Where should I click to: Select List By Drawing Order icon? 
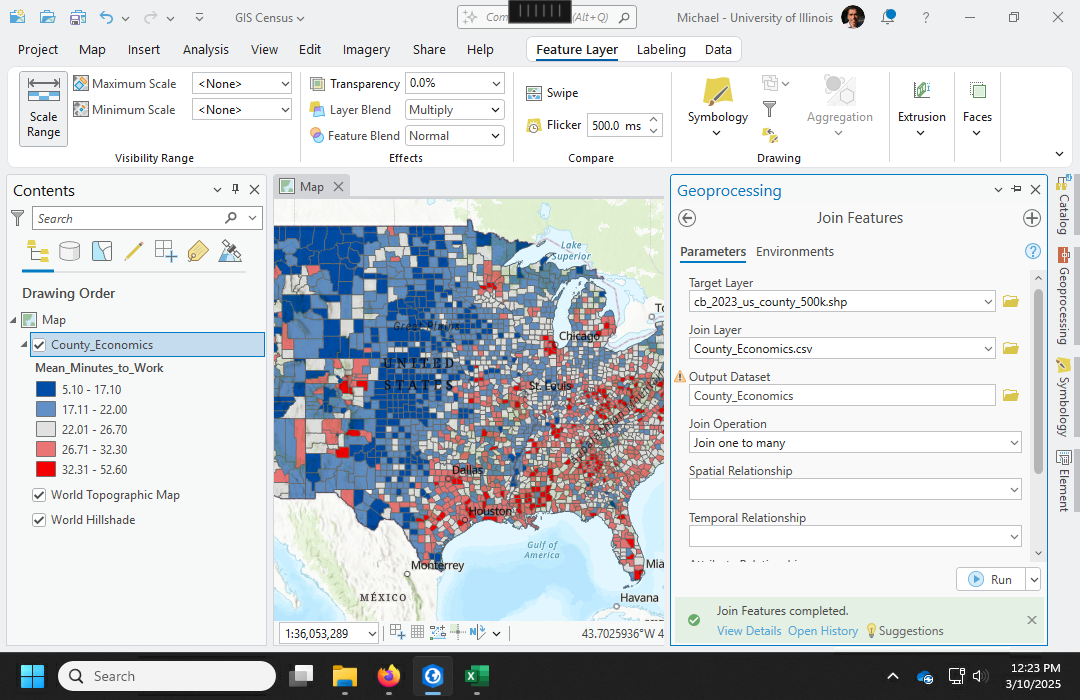(38, 251)
